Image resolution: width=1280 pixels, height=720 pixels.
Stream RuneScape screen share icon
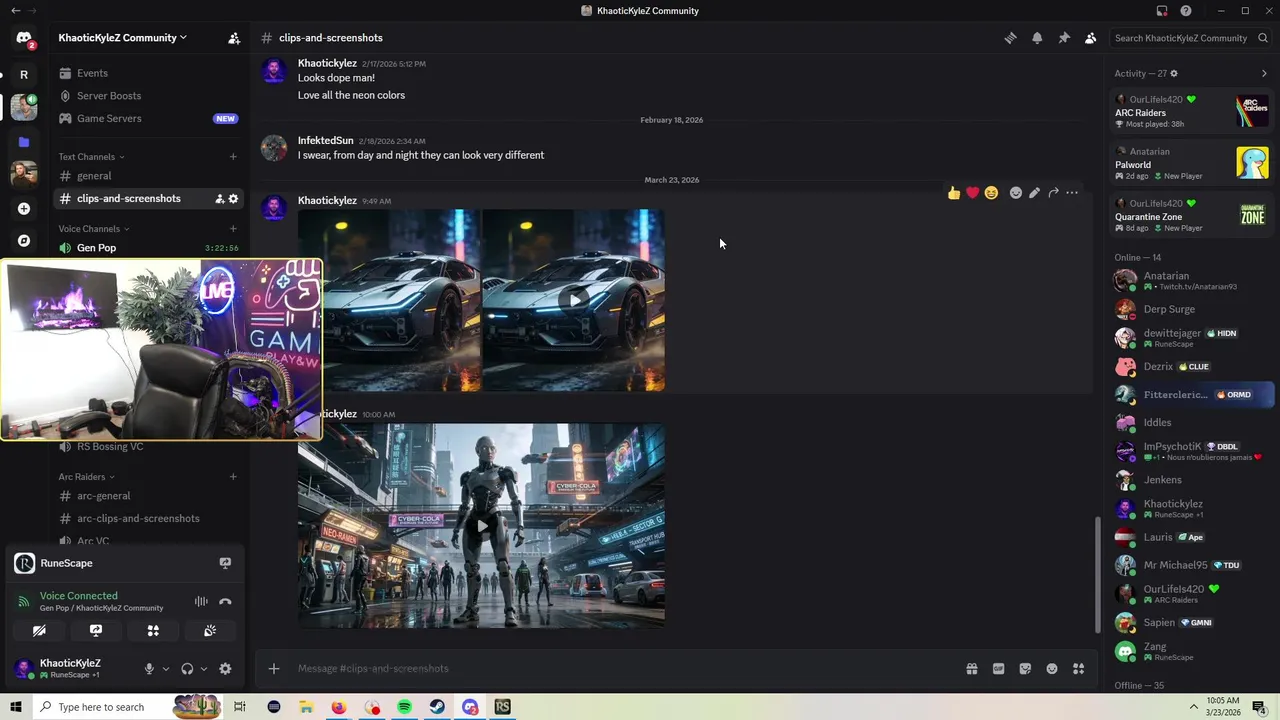point(225,563)
